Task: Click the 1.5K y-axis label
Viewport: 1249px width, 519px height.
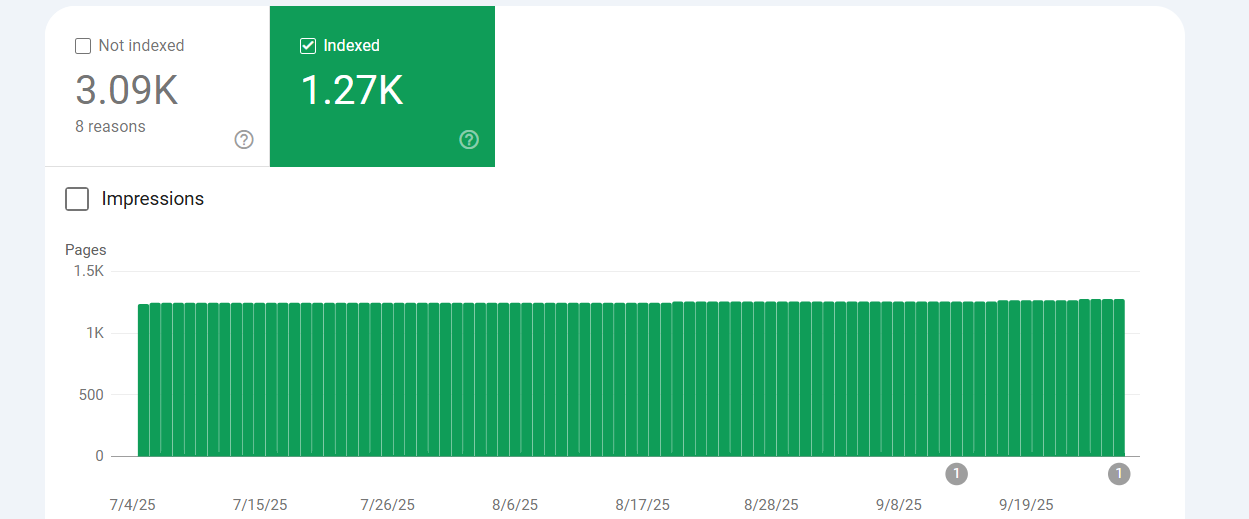Action: click(89, 271)
